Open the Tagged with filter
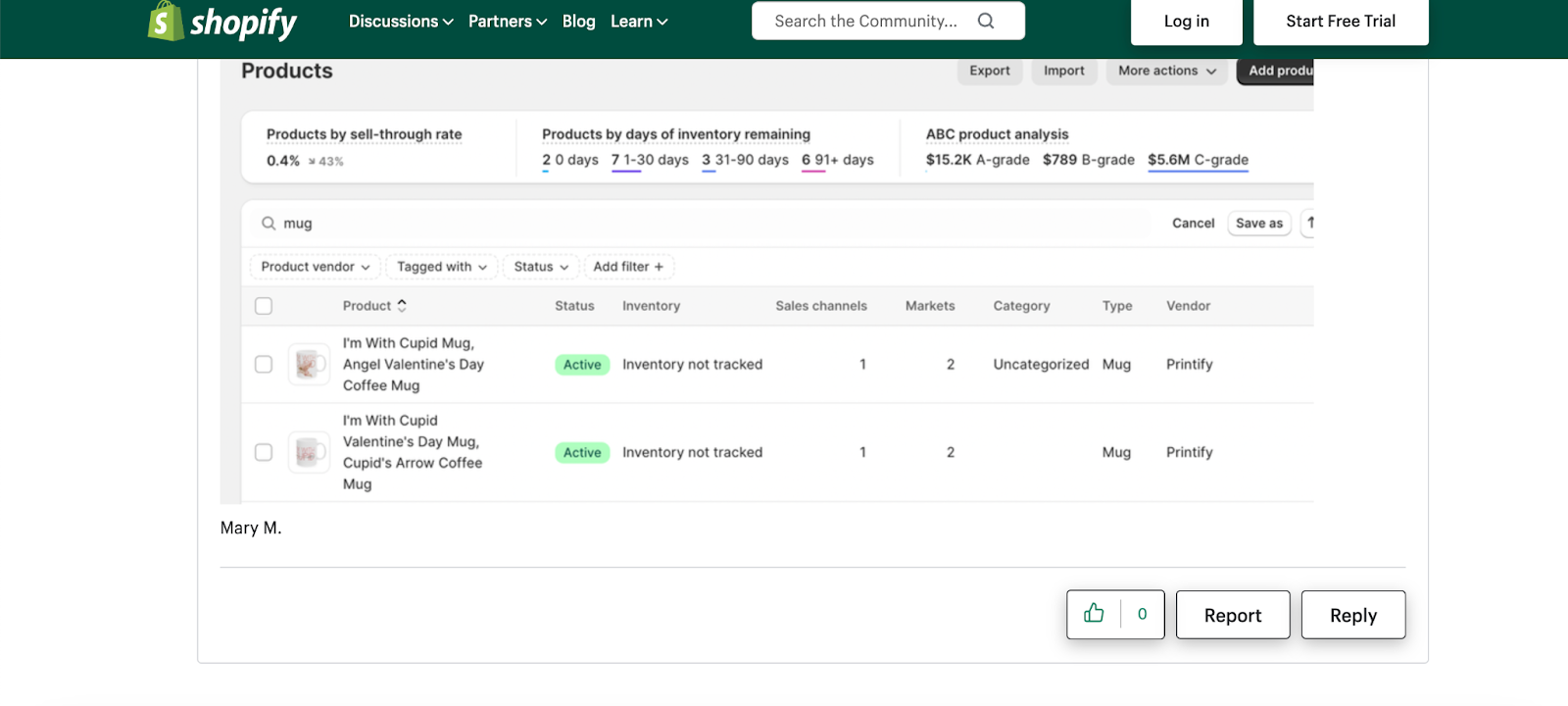The height and width of the screenshot is (706, 1568). click(x=442, y=267)
